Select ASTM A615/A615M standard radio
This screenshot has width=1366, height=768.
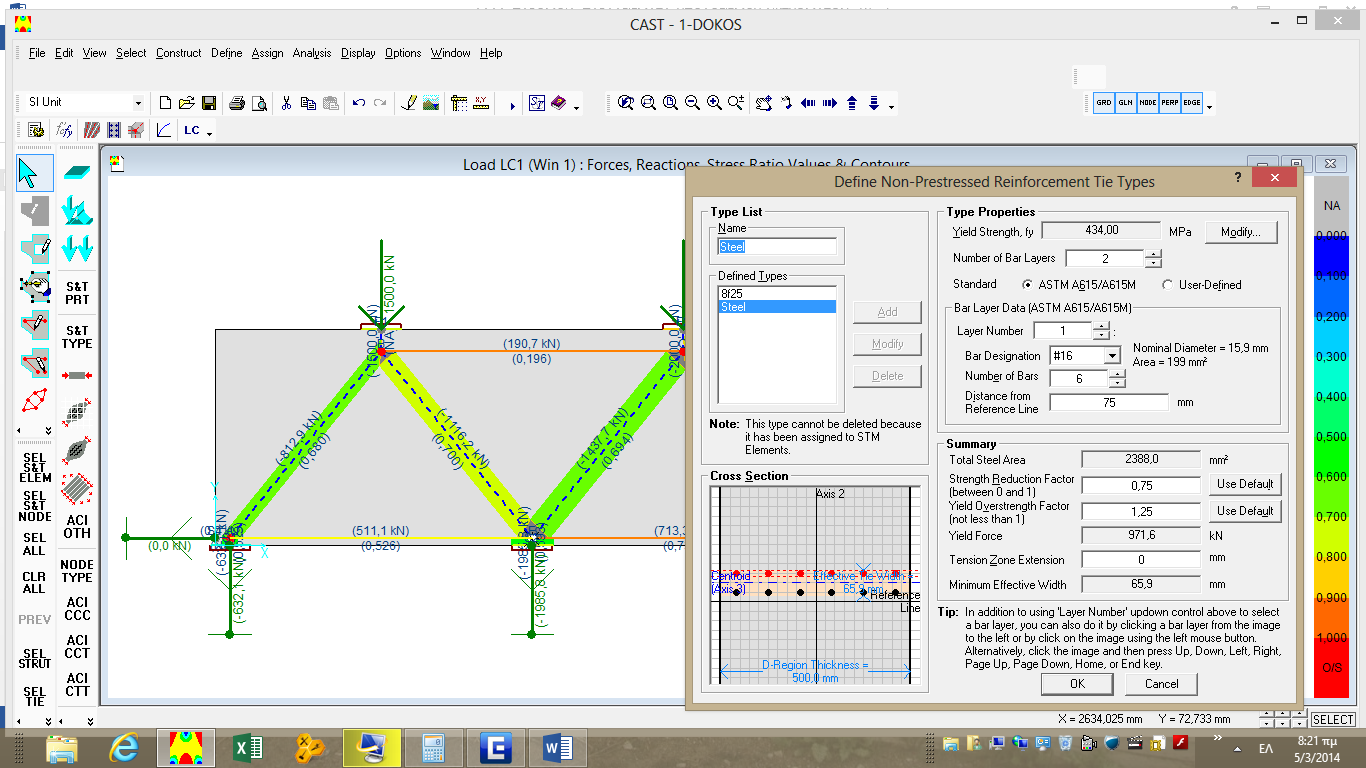[x=1027, y=285]
